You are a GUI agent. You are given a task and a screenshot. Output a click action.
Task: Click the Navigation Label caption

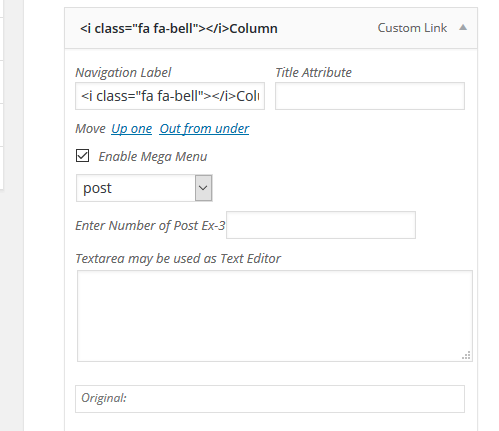[123, 73]
